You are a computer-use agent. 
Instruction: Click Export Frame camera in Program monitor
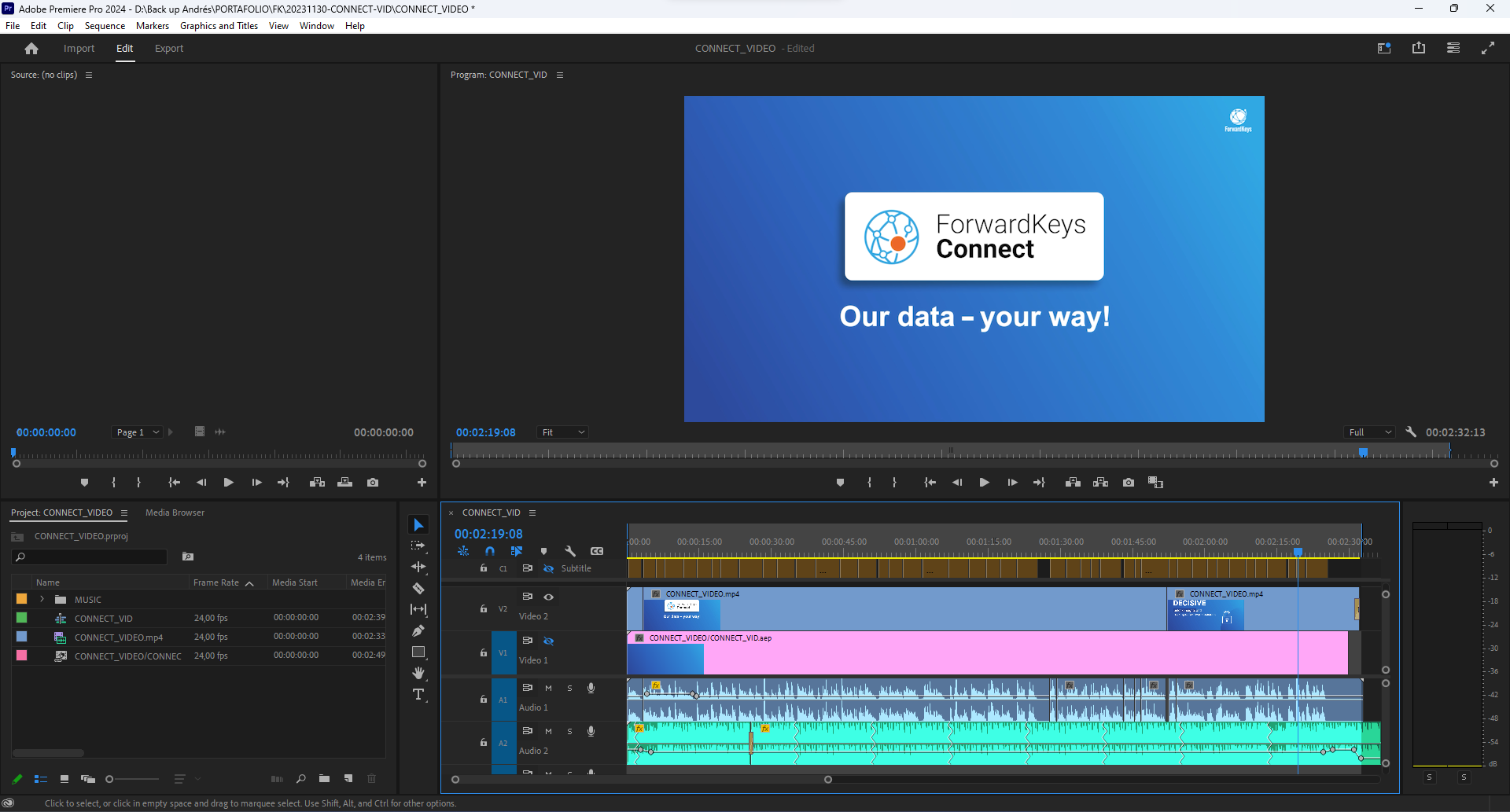1129,483
